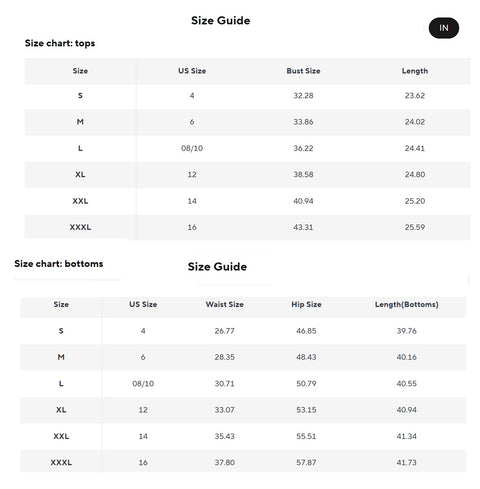The image size is (480, 489).
Task: Select the 'Size chart: tops' heading
Action: (60, 43)
